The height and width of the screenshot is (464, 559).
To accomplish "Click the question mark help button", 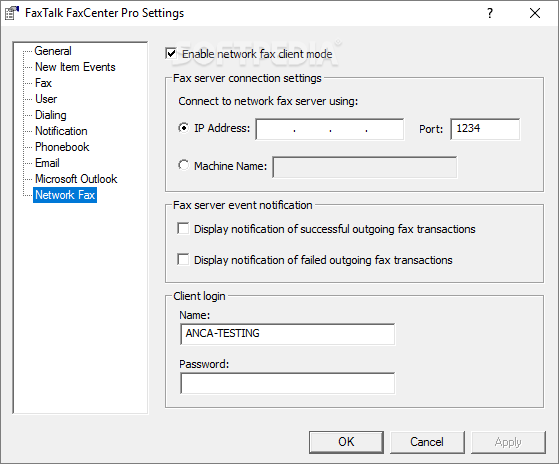I will tap(490, 13).
